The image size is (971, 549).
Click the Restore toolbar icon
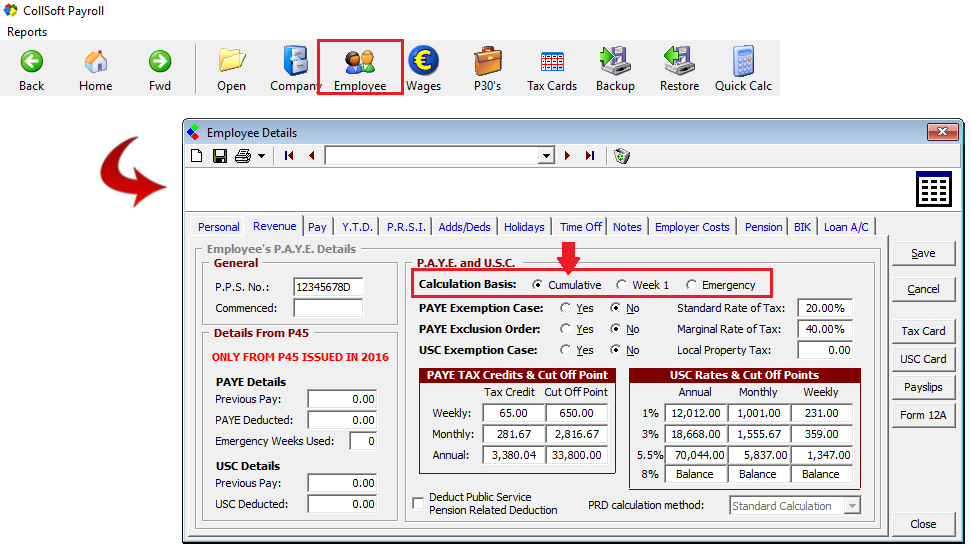tap(679, 62)
